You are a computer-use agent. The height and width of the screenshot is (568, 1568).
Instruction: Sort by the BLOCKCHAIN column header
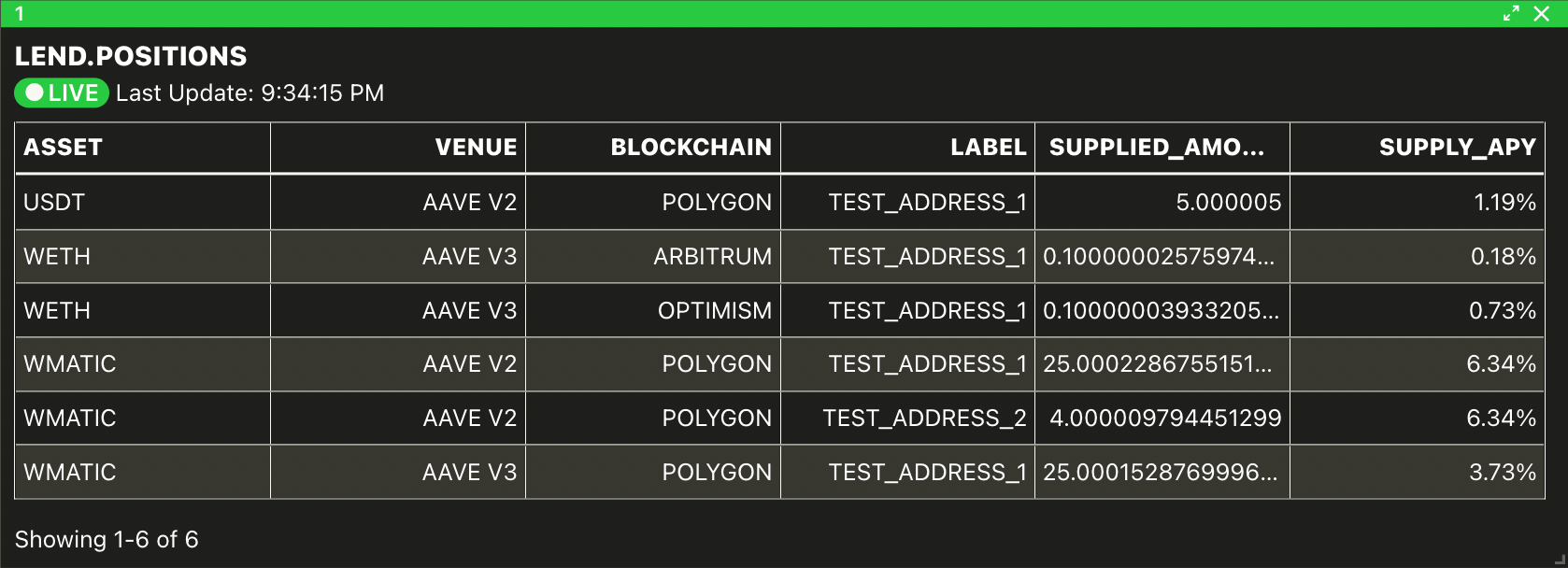(x=653, y=148)
